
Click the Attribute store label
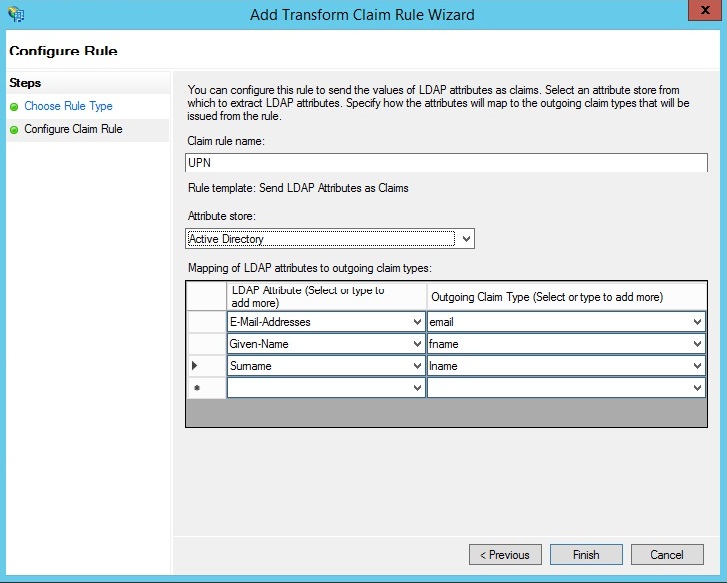pyautogui.click(x=222, y=216)
